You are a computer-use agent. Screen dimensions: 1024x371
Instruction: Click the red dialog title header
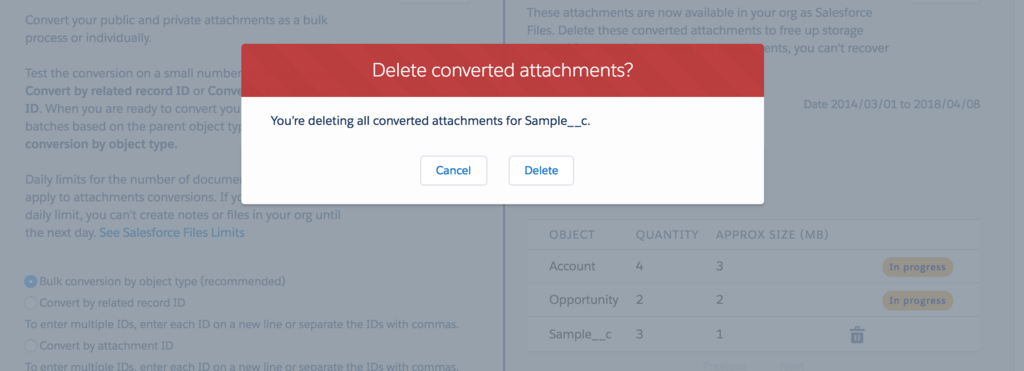(502, 71)
